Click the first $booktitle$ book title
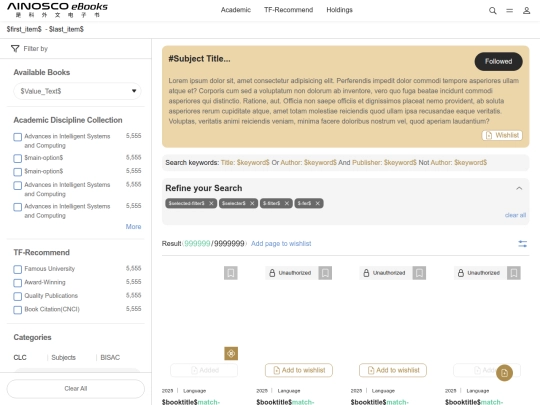The width and height of the screenshot is (540, 405). click(x=190, y=402)
